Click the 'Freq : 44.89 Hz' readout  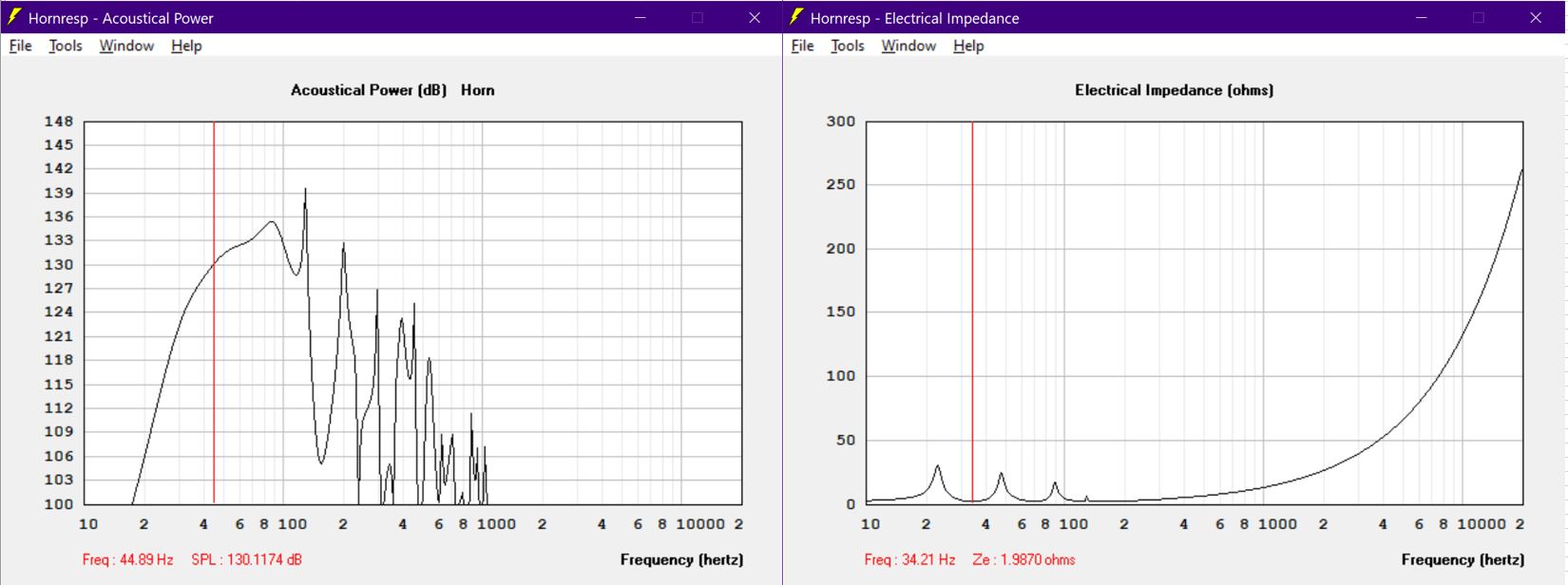click(x=127, y=559)
